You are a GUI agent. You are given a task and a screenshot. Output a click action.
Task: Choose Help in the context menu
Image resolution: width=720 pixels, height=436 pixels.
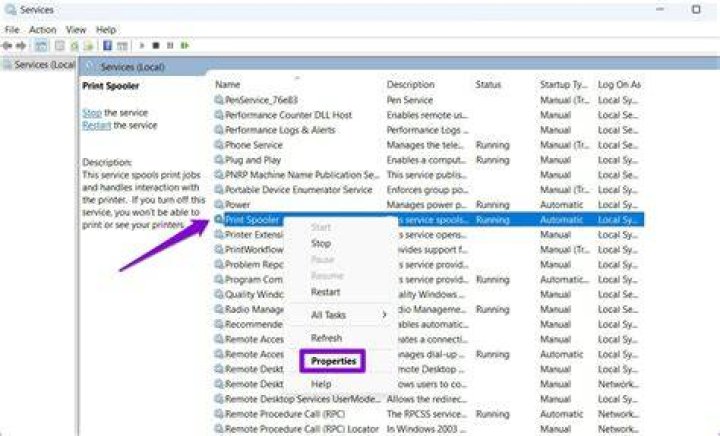pos(321,384)
